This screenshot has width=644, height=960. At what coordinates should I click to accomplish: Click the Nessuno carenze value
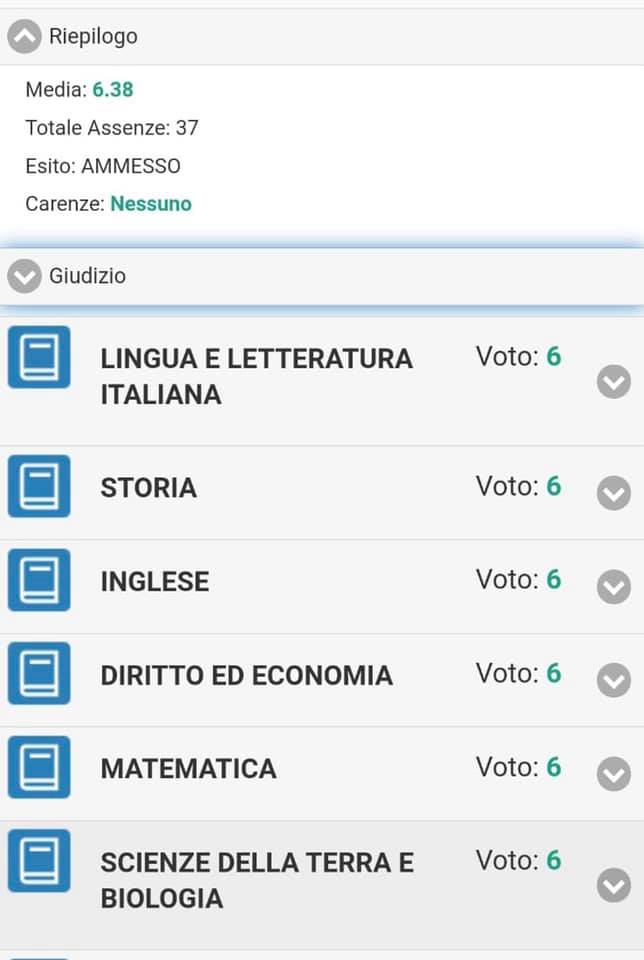pos(151,204)
